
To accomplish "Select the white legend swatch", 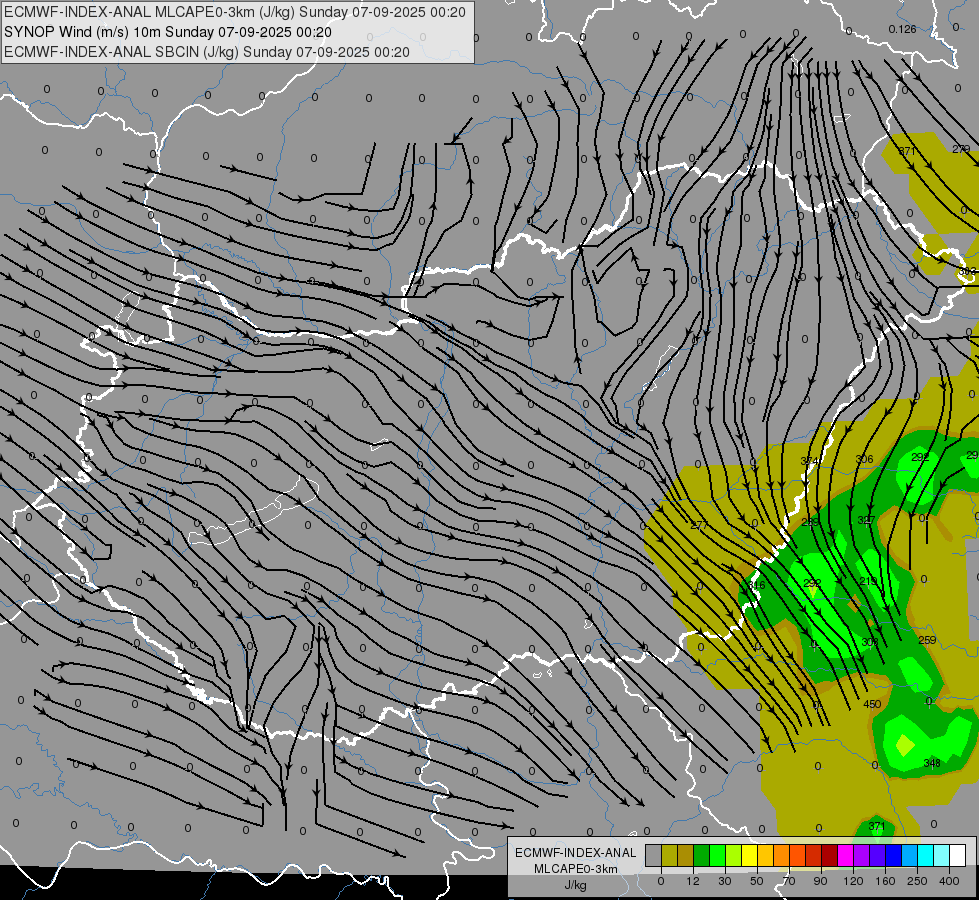I will coord(958,856).
